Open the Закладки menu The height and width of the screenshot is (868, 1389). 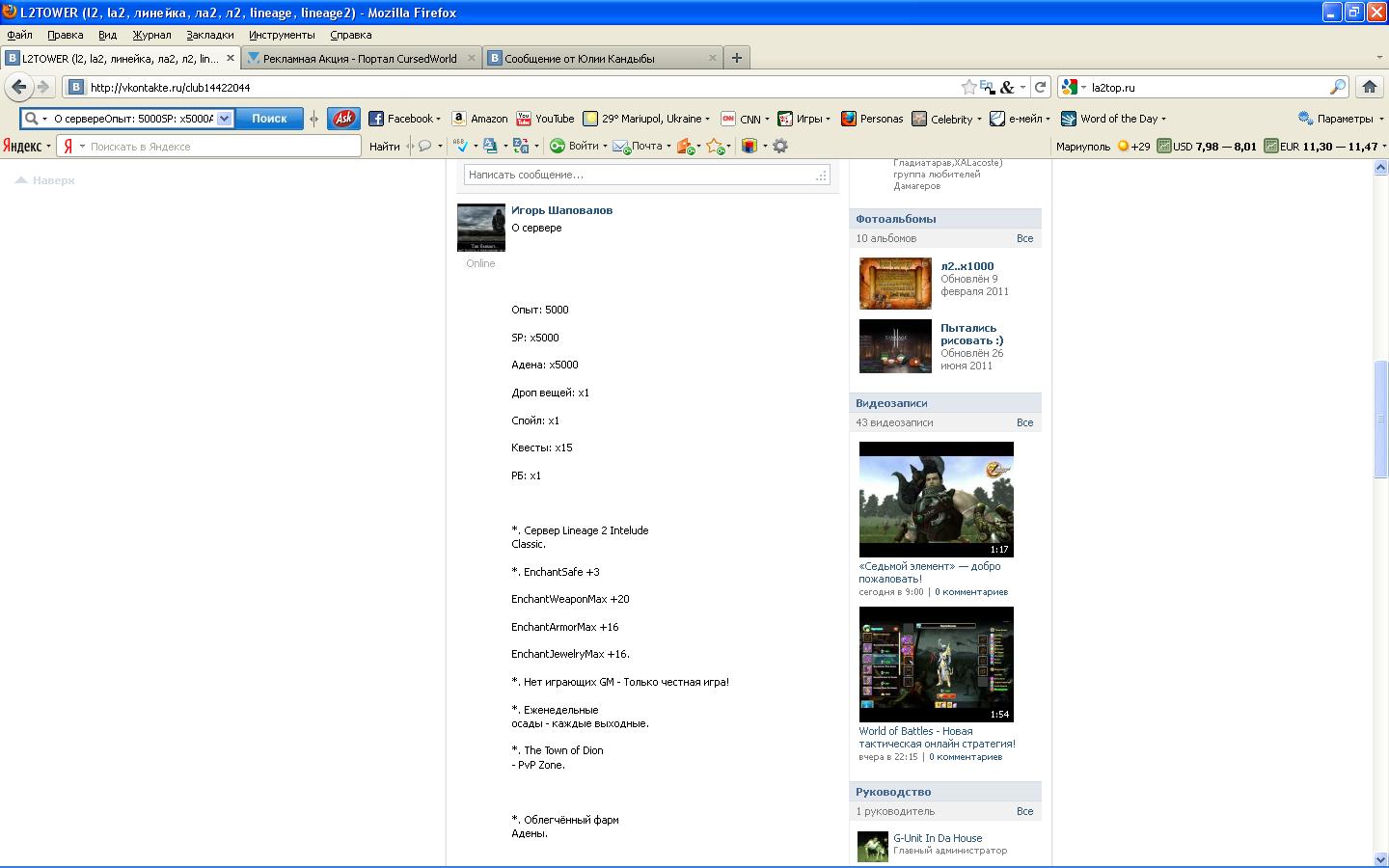[210, 35]
